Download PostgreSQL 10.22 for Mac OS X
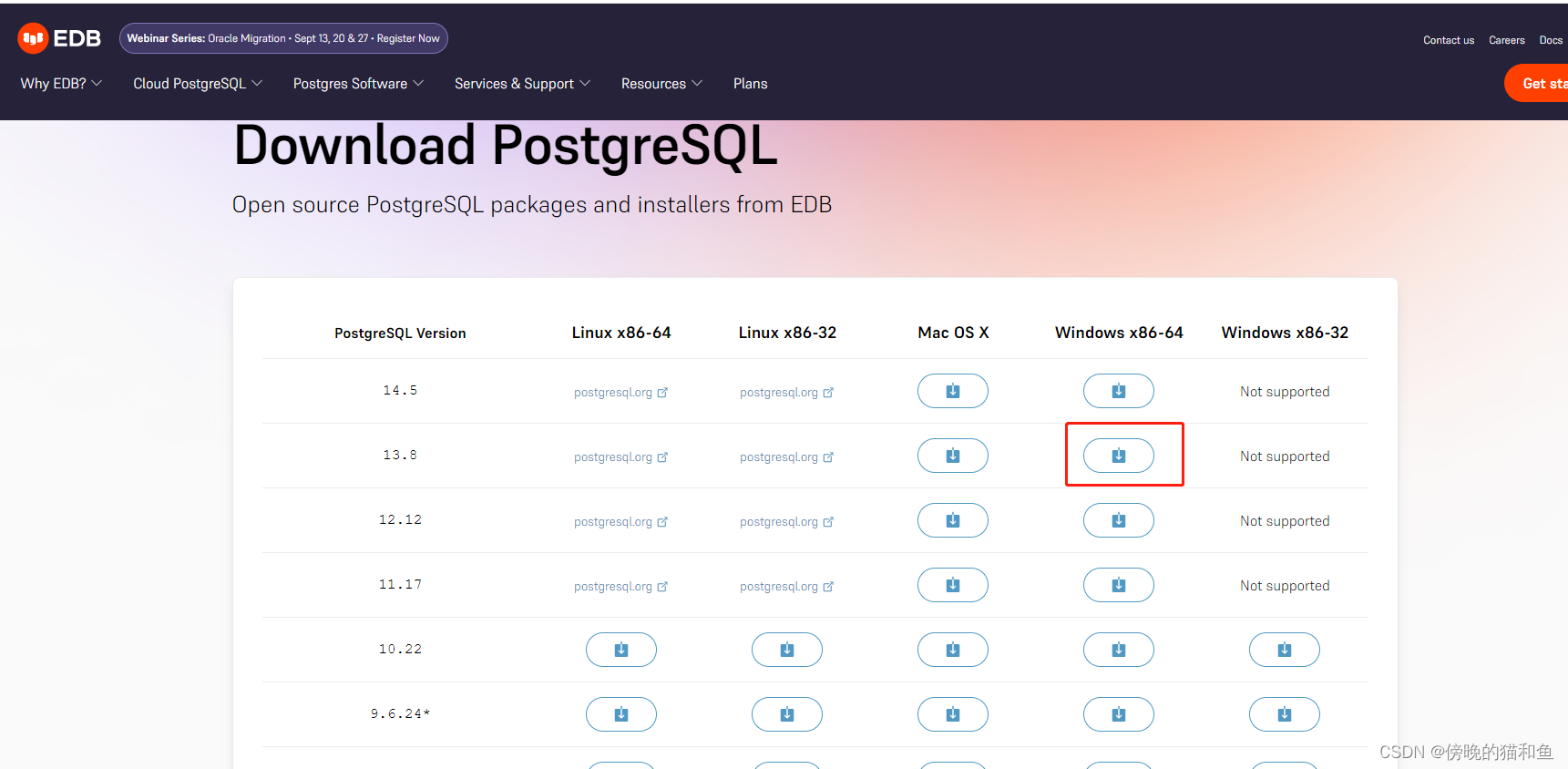The width and height of the screenshot is (1568, 769). [953, 650]
